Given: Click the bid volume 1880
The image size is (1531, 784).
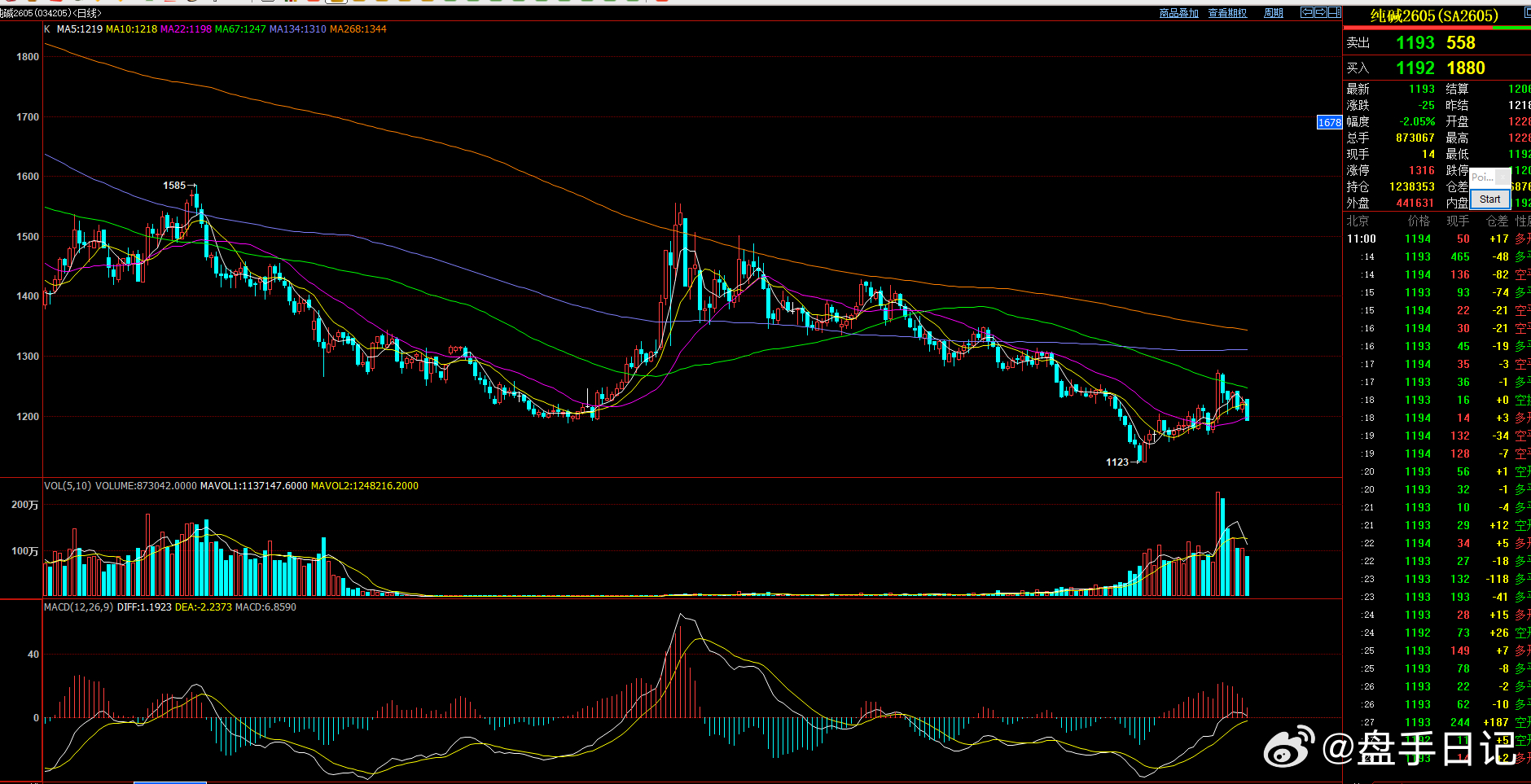Looking at the screenshot, I should [1466, 68].
